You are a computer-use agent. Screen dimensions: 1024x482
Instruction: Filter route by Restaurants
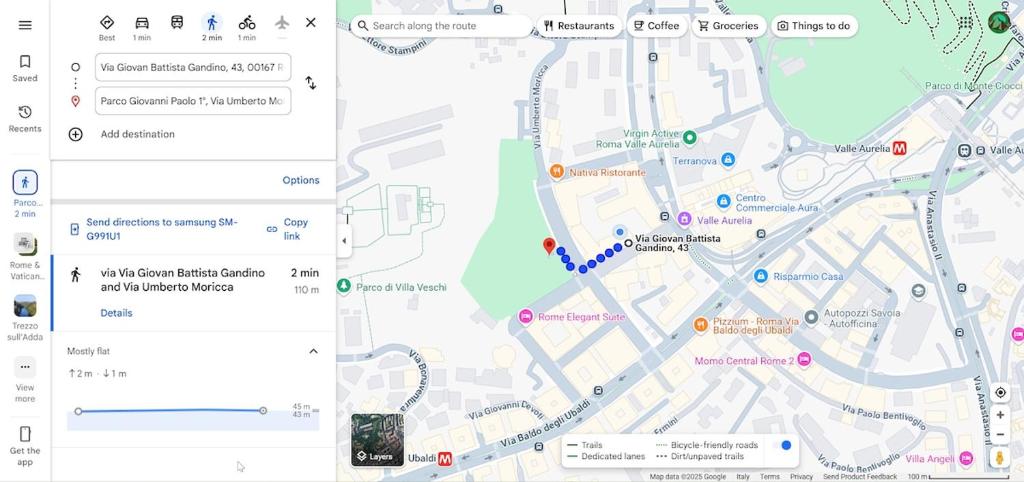578,26
